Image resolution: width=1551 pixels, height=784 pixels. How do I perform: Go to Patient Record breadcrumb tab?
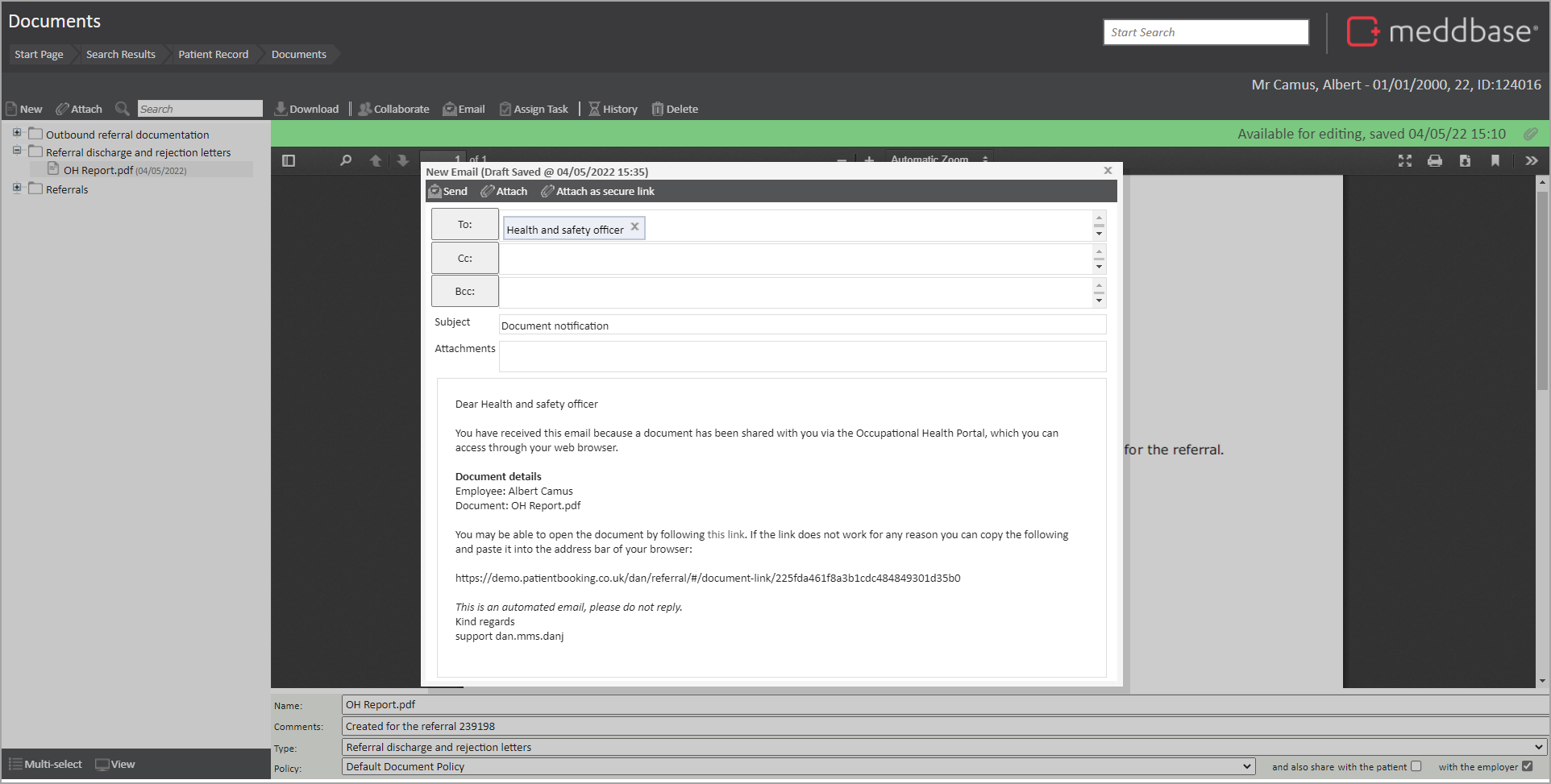coord(213,54)
